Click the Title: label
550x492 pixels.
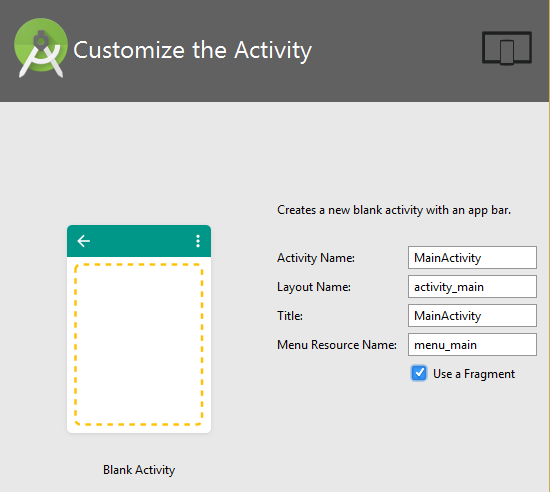pyautogui.click(x=290, y=316)
